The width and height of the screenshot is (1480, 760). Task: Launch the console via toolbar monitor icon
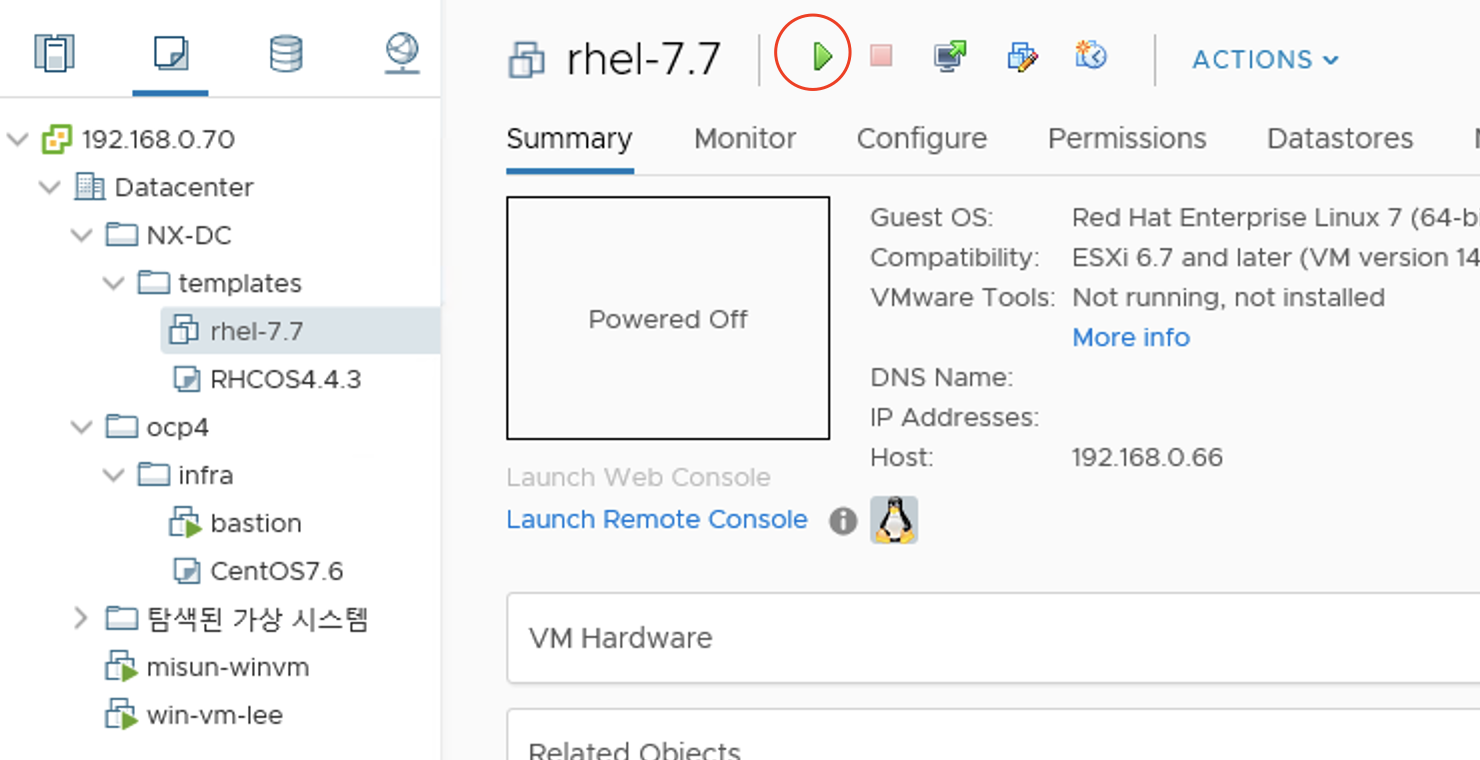pyautogui.click(x=950, y=56)
